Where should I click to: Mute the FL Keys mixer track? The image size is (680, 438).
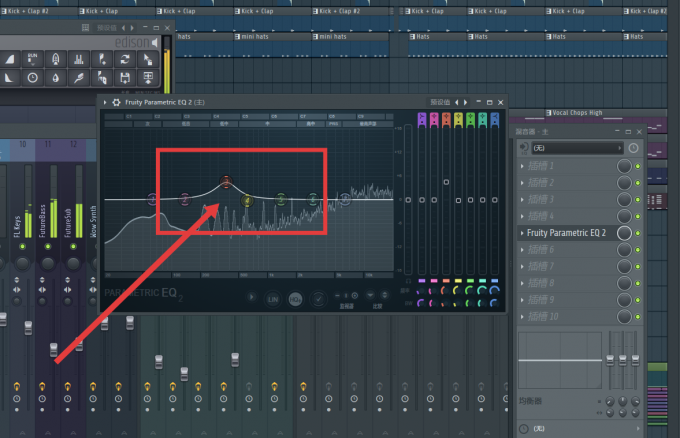[x=23, y=247]
